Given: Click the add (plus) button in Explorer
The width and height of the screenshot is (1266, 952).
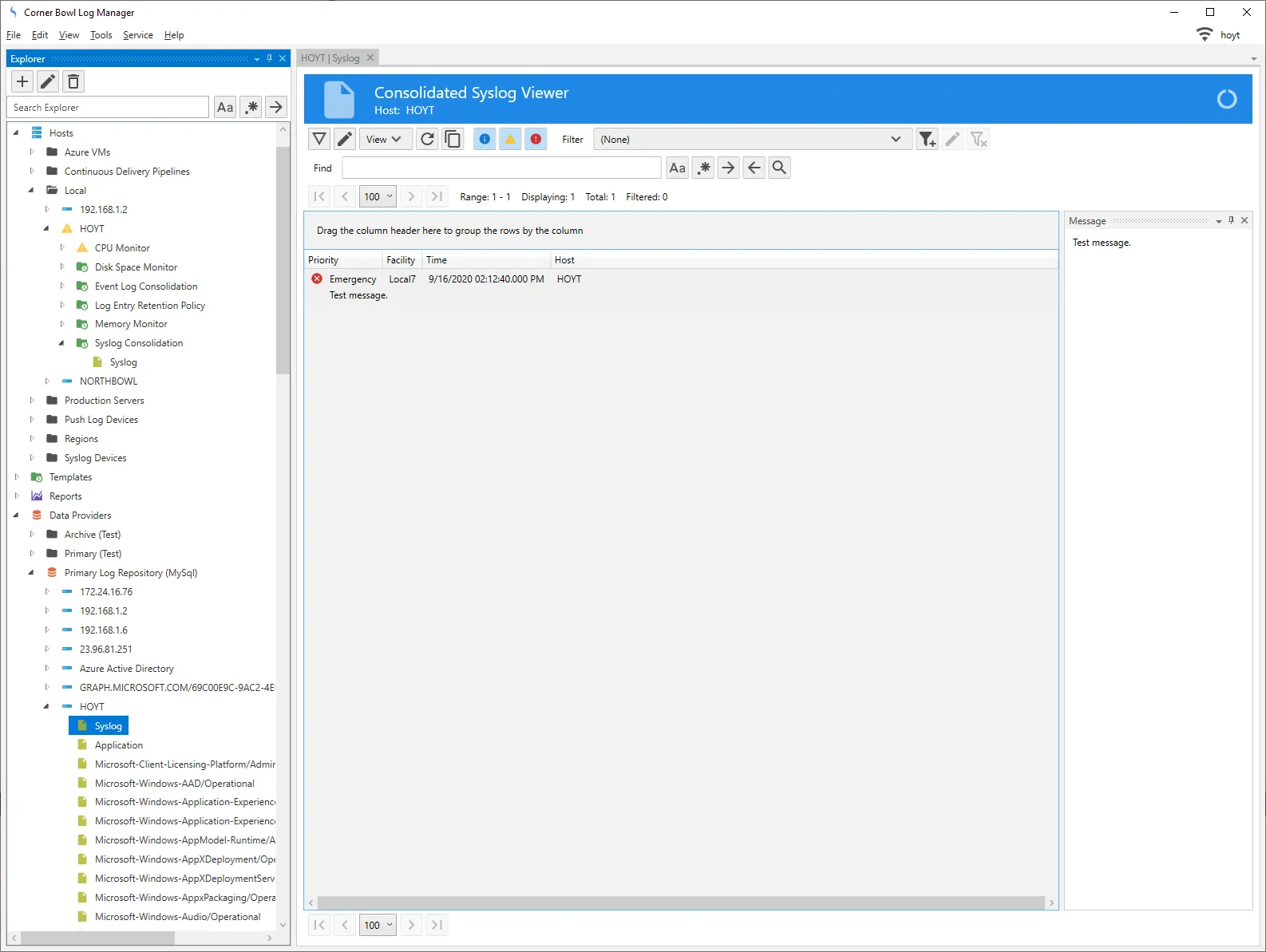Looking at the screenshot, I should coord(22,81).
